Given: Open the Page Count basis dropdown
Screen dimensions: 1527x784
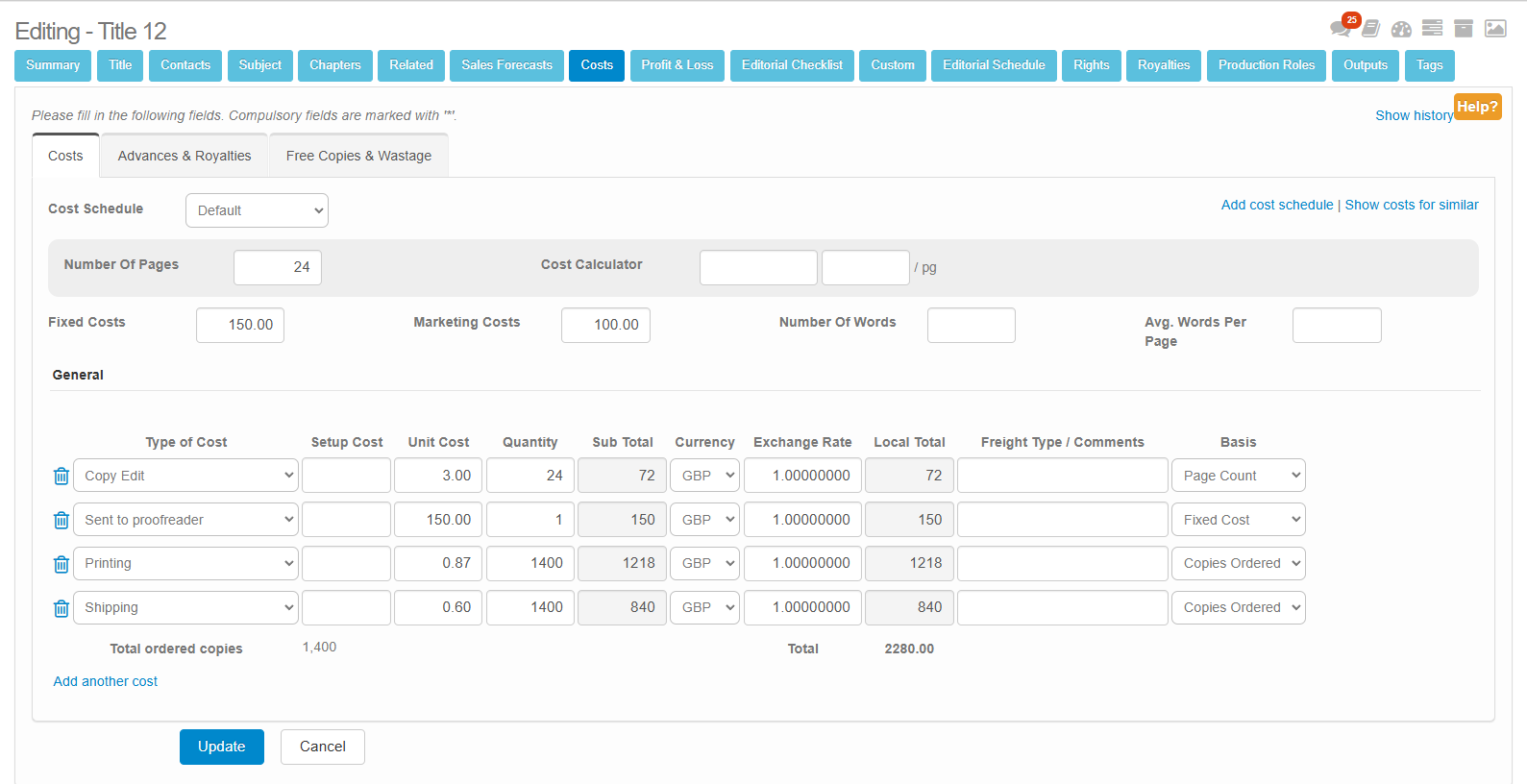Looking at the screenshot, I should (1238, 476).
